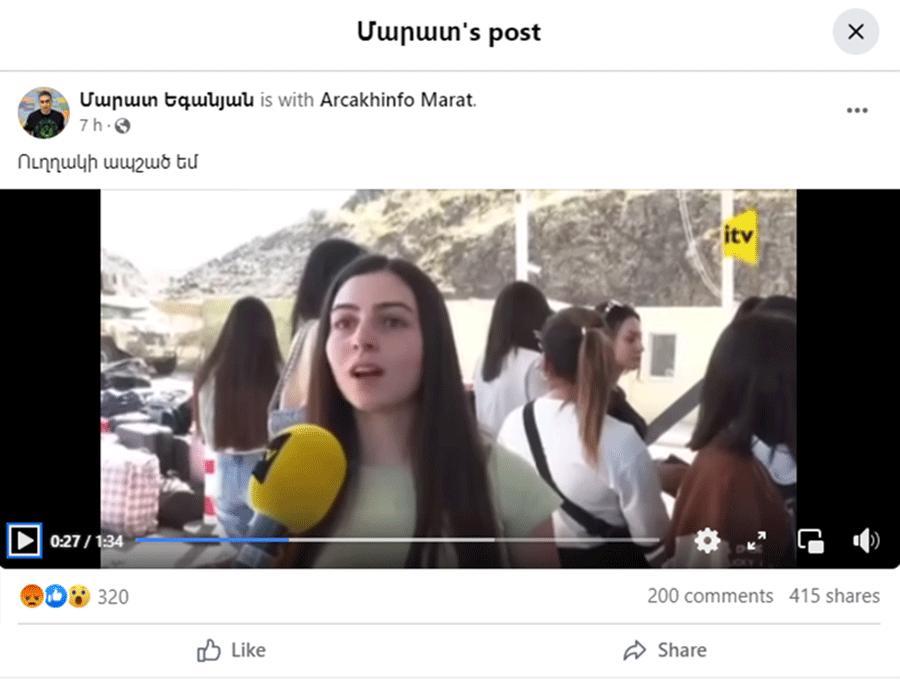This screenshot has height=680, width=900.
Task: Play the video
Action: click(x=24, y=541)
